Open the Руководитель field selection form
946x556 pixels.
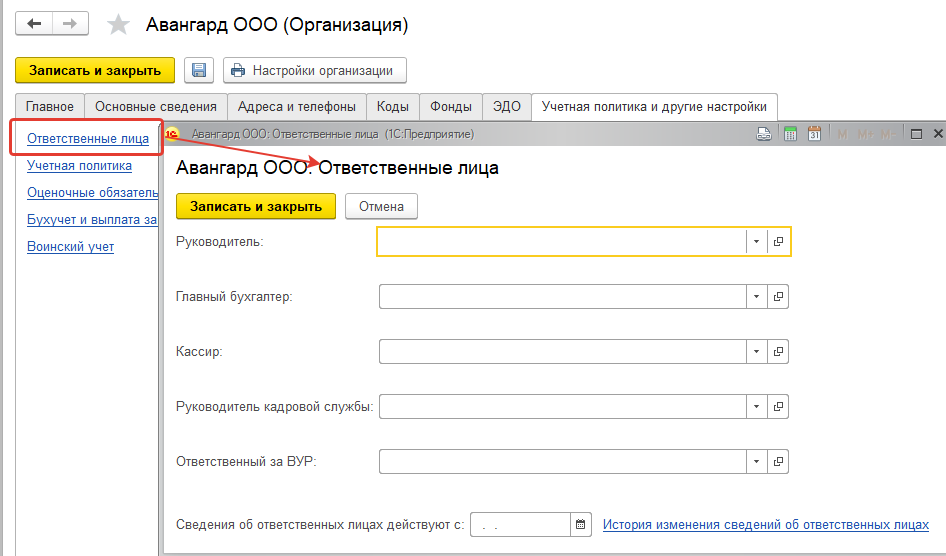tap(778, 242)
